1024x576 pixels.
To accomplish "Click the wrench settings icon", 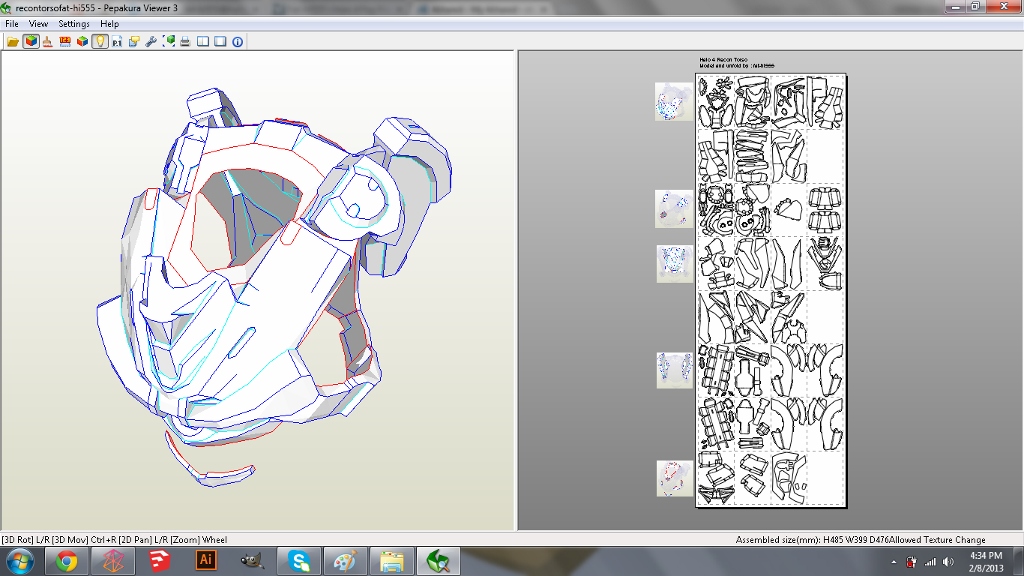I will [151, 42].
